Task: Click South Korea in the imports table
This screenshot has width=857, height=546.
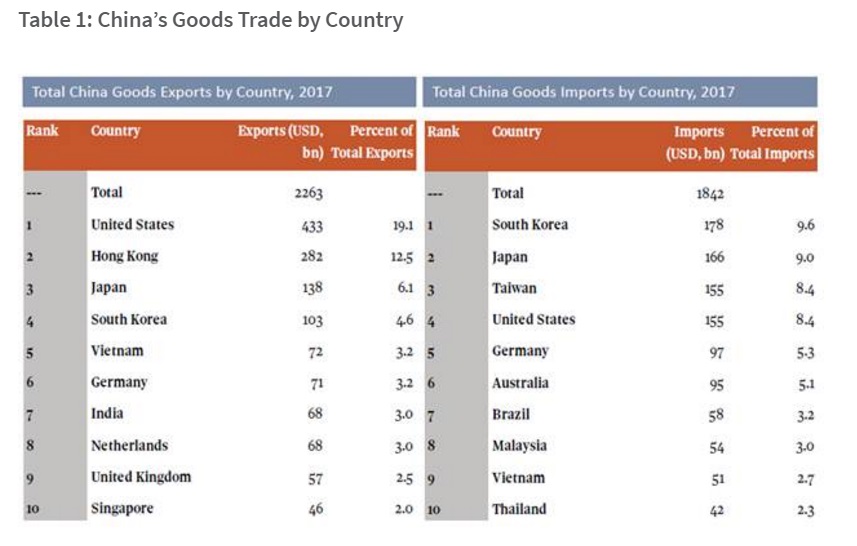Action: click(529, 225)
